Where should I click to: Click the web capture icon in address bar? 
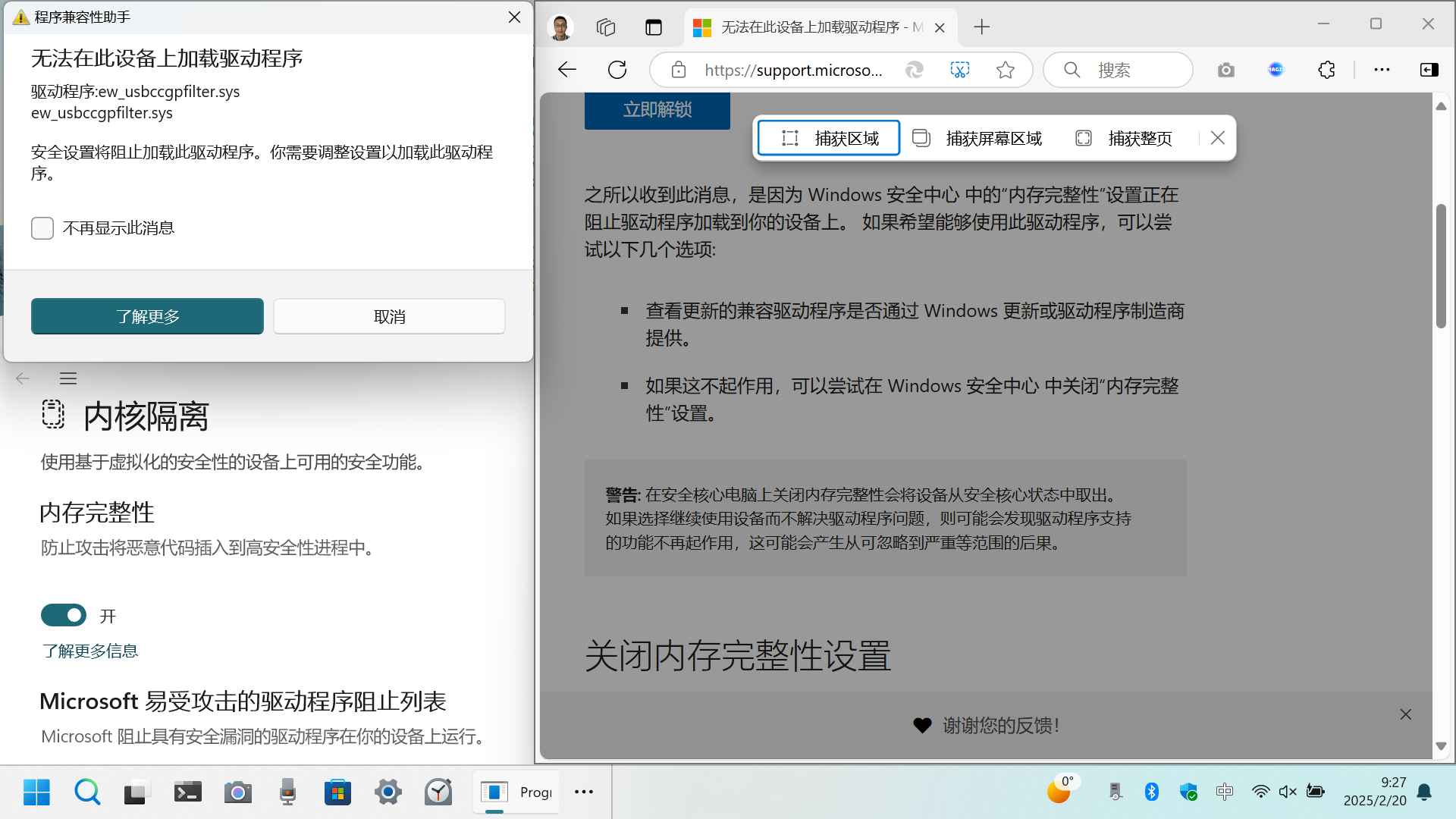(960, 70)
